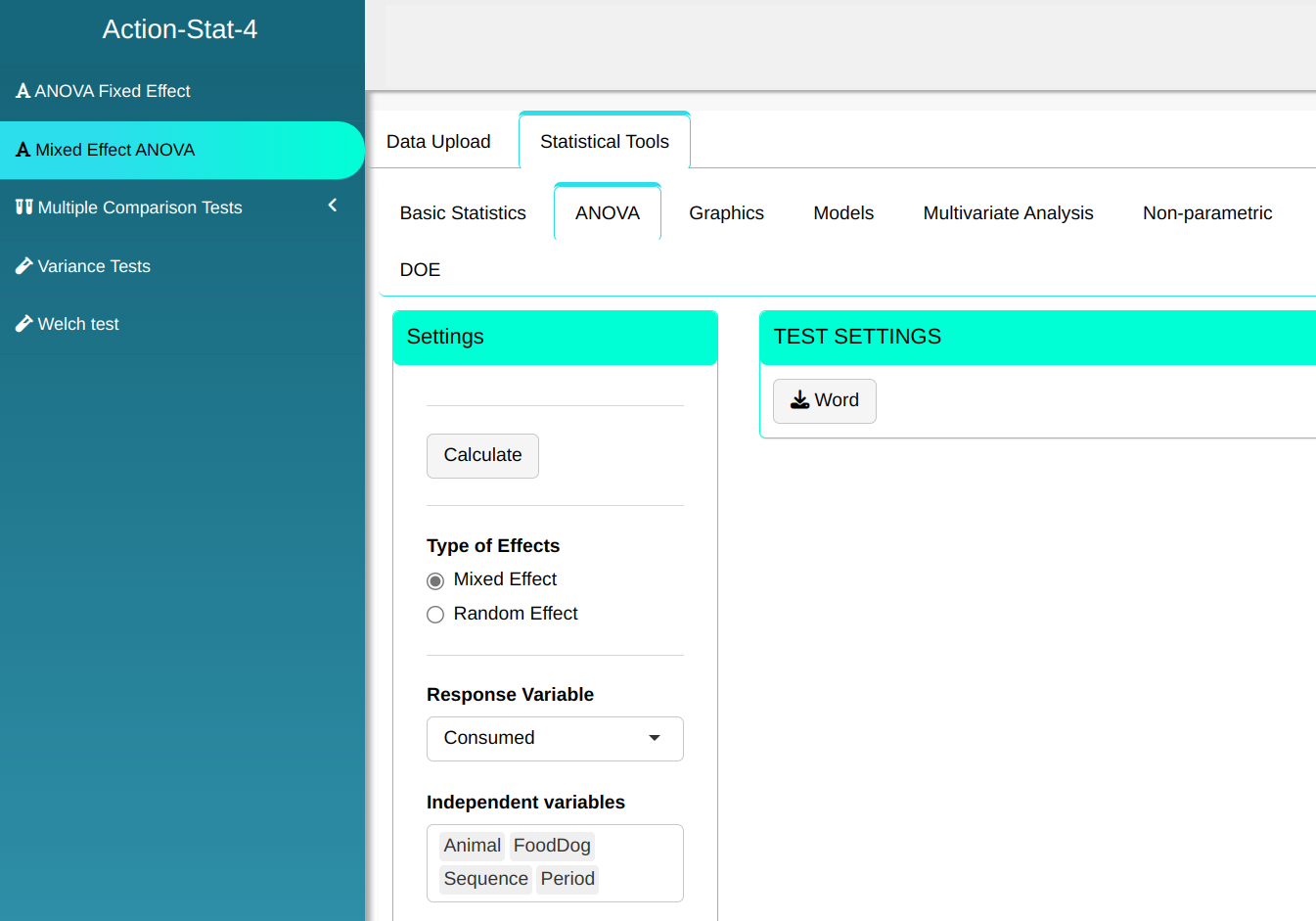Click the Consumed dropdown caret arrow
Screen dimensions: 1316x921
coord(655,738)
